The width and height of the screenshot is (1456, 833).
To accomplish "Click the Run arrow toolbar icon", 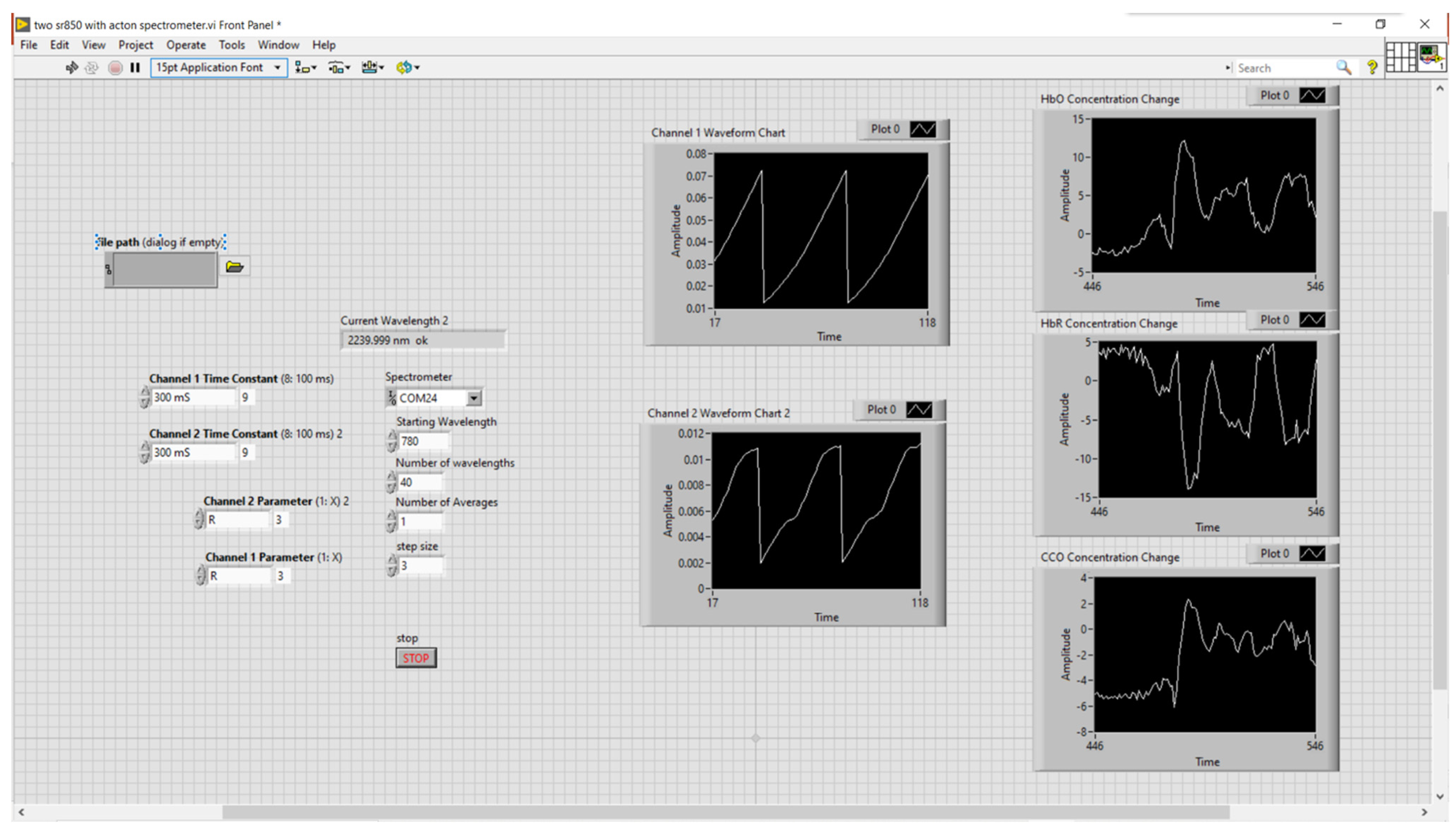I will 72,67.
